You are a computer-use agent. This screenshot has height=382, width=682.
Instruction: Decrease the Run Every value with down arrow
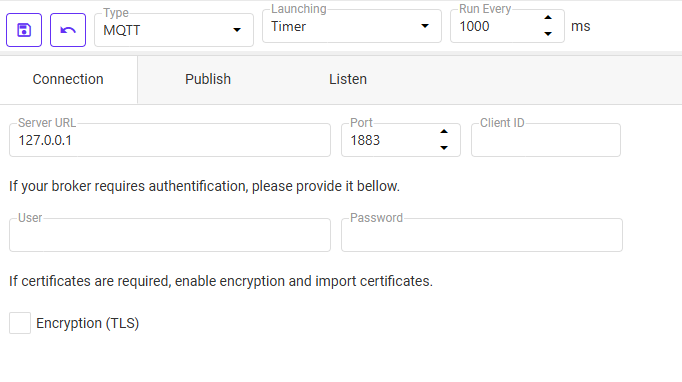click(548, 34)
